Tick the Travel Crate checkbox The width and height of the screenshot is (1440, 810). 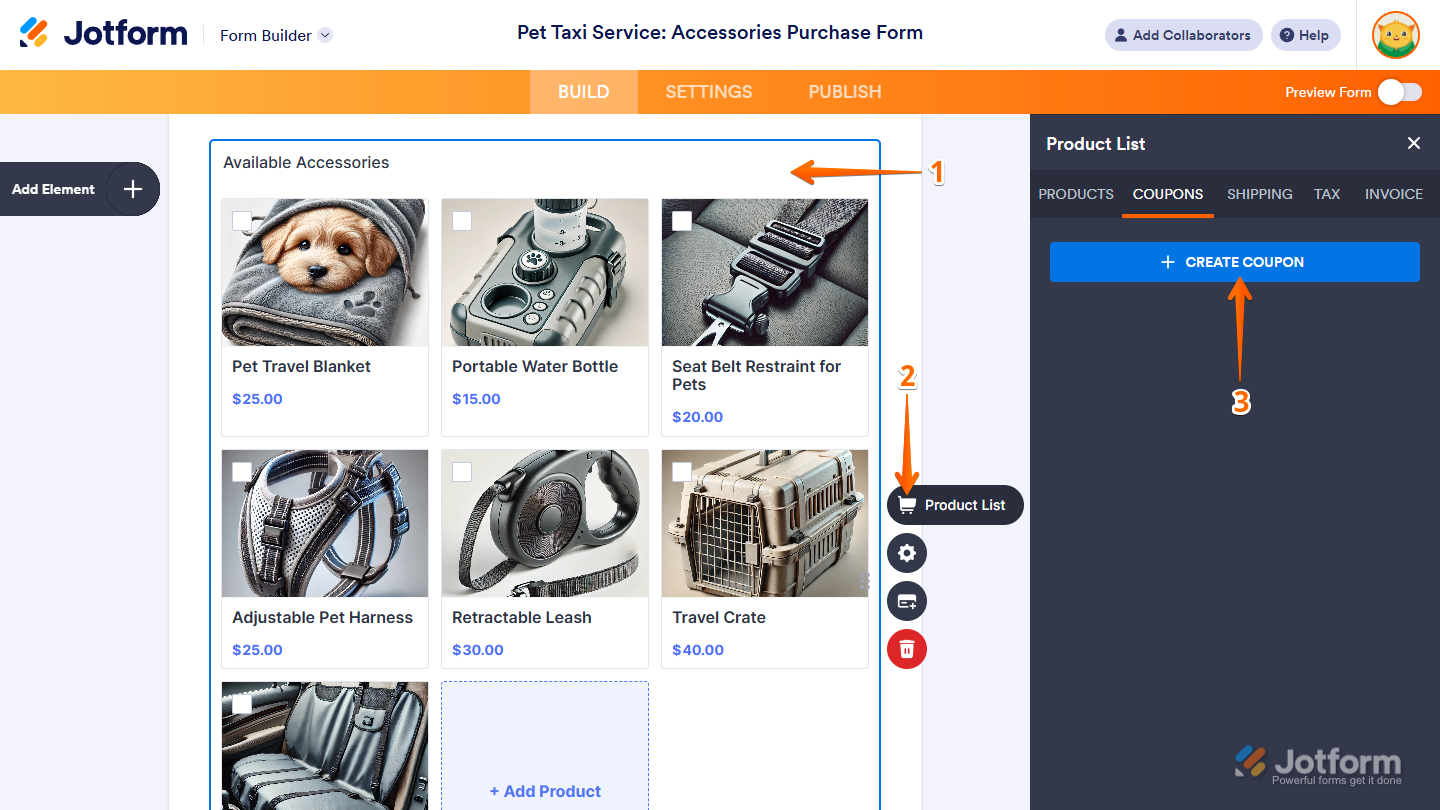coord(682,472)
